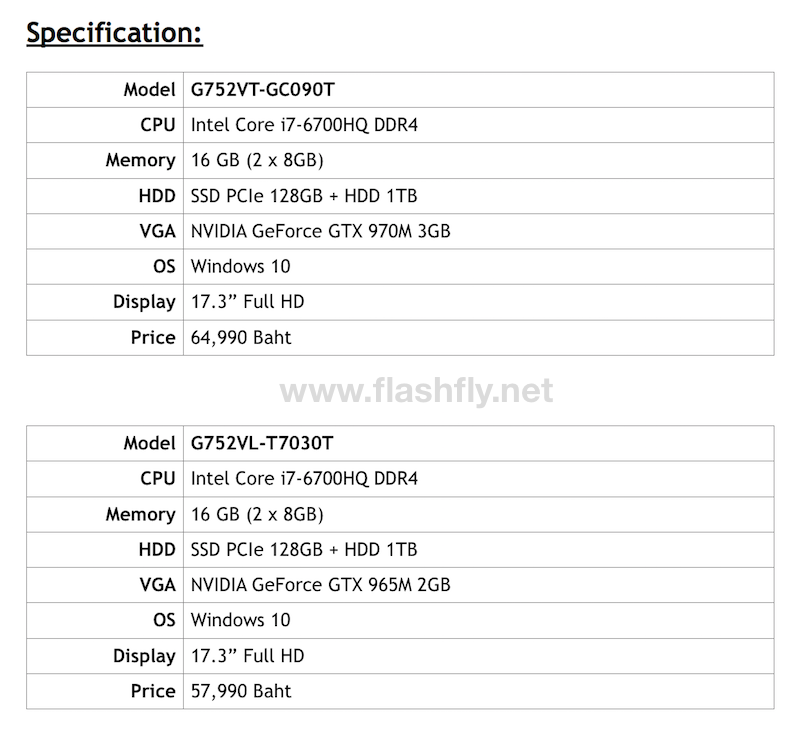The image size is (800, 739).
Task: Click CPU value in the G752VL-T7030T table
Action: coord(304,479)
